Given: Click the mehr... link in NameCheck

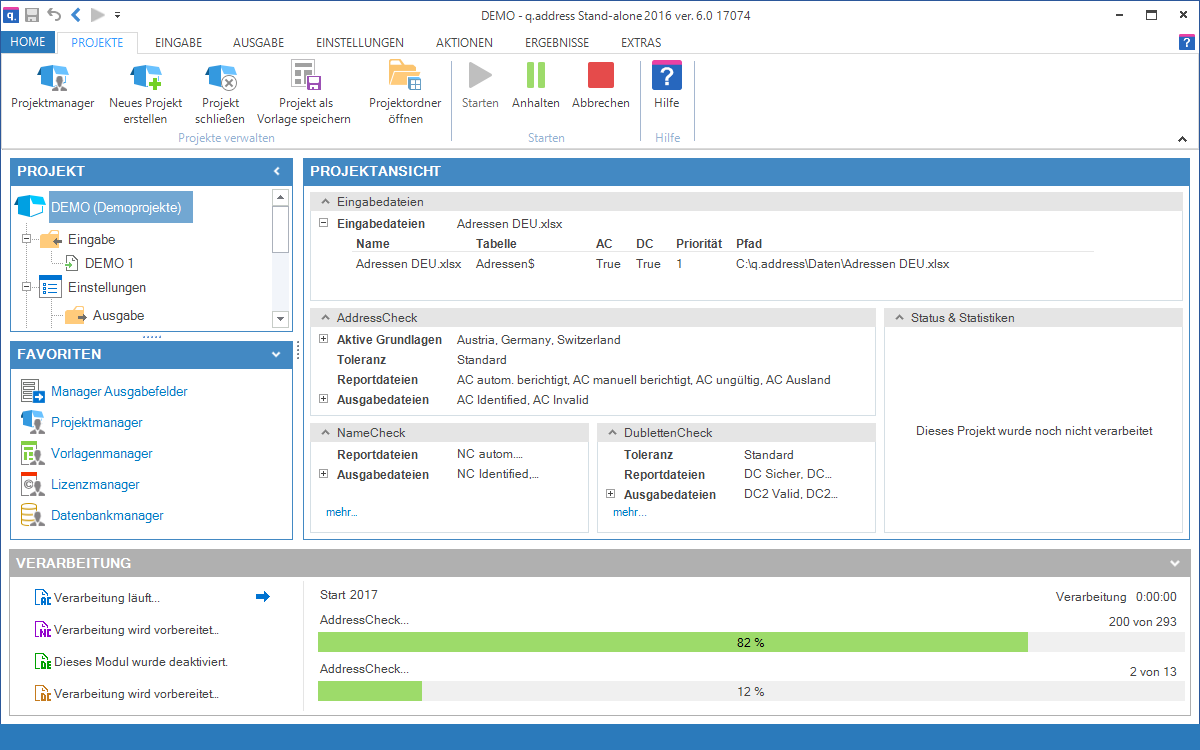Looking at the screenshot, I should (x=342, y=512).
